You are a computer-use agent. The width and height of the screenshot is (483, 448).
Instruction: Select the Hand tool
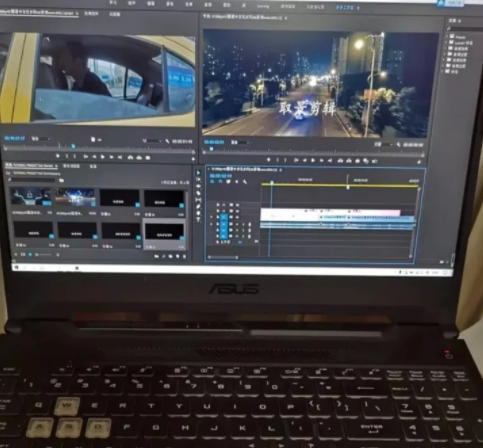[199, 213]
